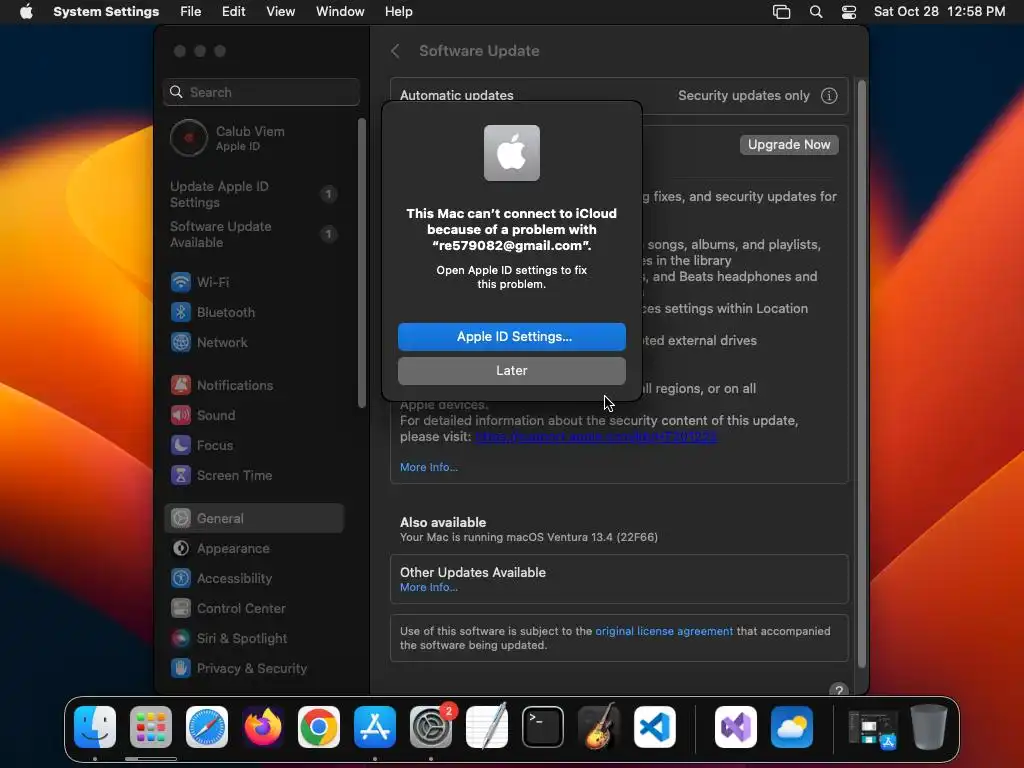
Task: Open the cloud weather app in Dock
Action: pyautogui.click(x=792, y=727)
